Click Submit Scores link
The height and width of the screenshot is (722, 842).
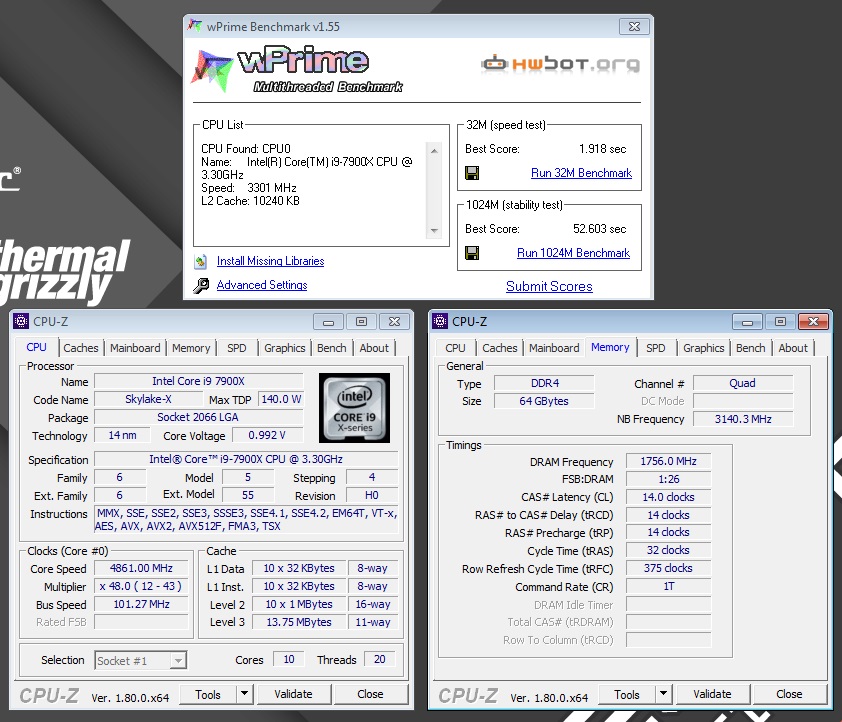tap(549, 286)
